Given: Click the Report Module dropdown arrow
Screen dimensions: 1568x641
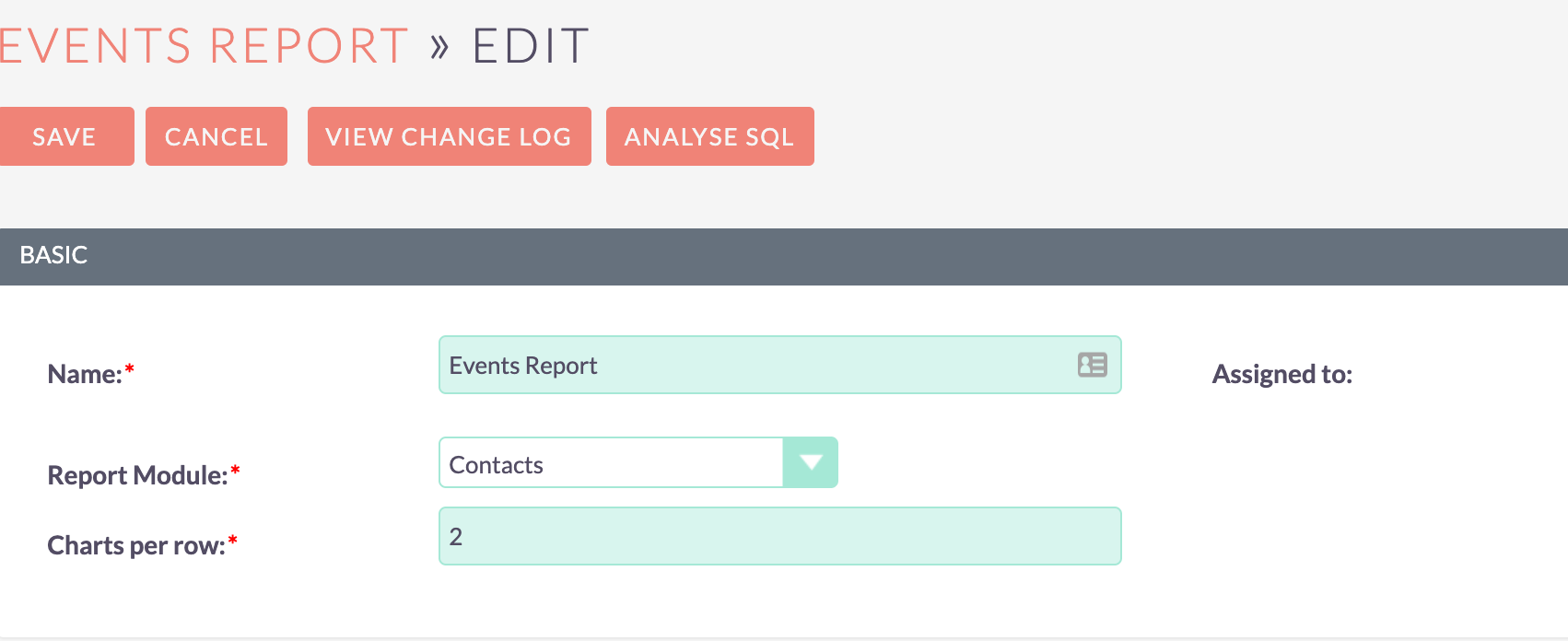Looking at the screenshot, I should tap(811, 462).
